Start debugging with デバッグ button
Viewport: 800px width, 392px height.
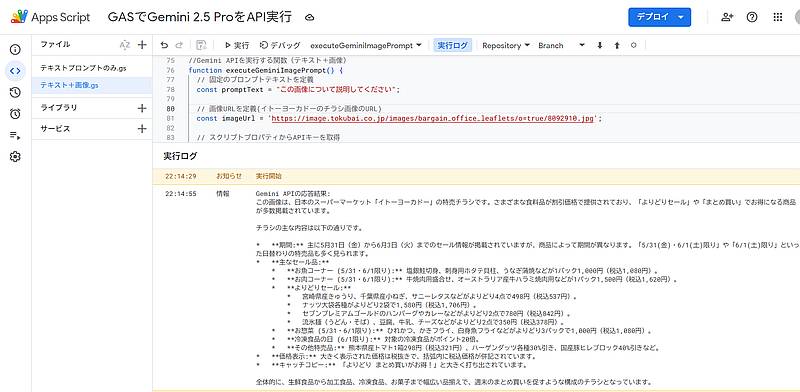tap(280, 45)
